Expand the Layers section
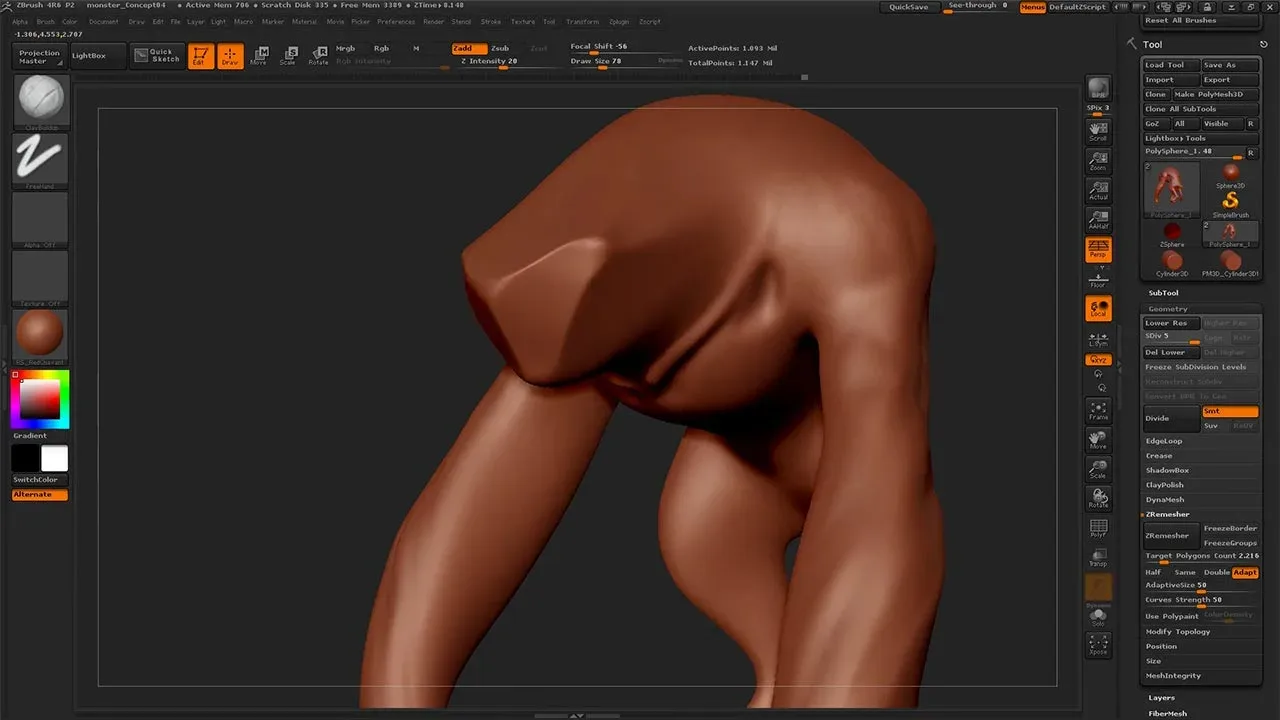1280x720 pixels. click(x=1161, y=697)
